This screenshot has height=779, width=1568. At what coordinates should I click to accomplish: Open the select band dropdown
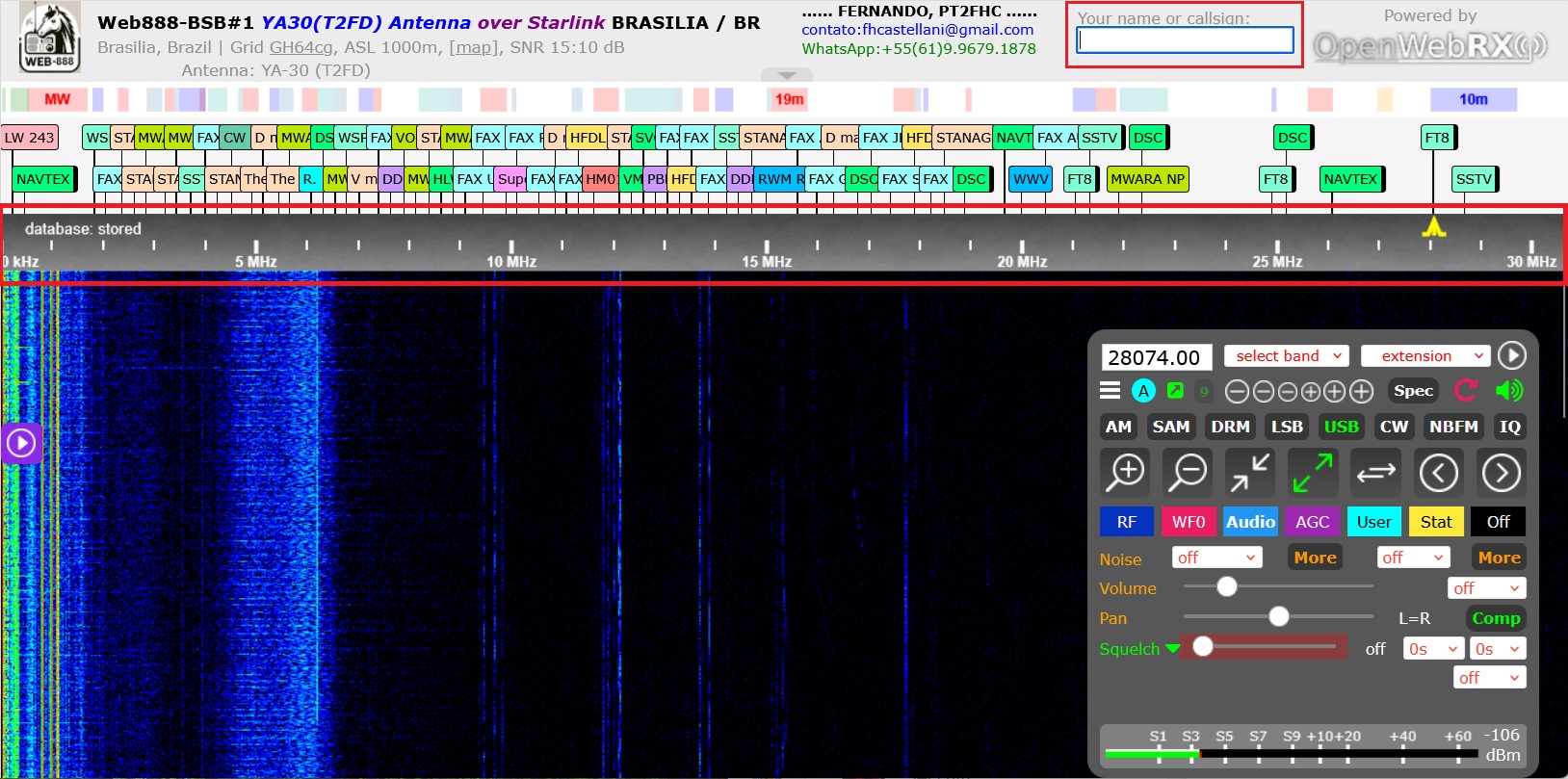(1286, 356)
